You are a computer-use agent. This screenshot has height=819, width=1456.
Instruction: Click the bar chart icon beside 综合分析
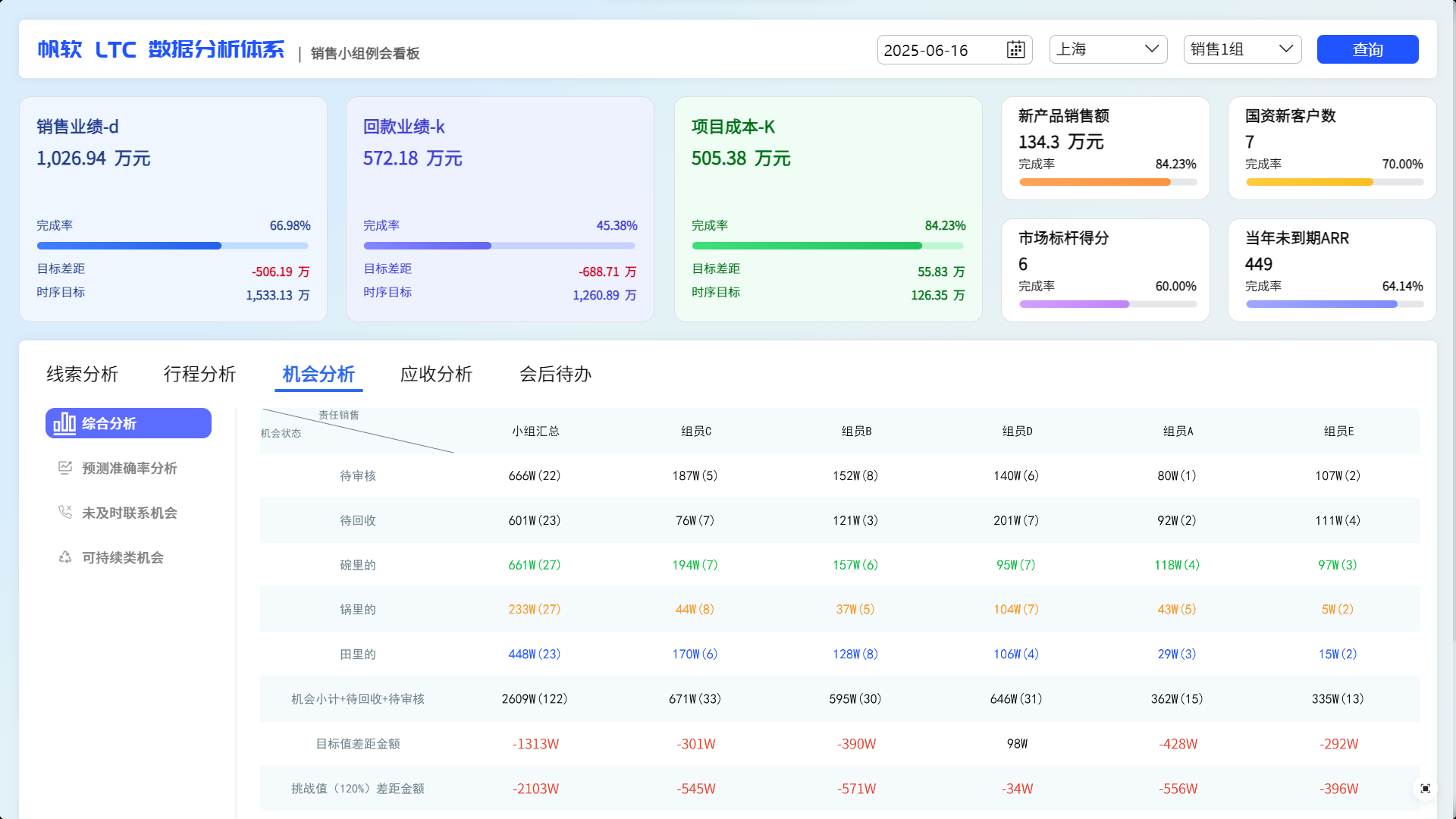coord(64,423)
